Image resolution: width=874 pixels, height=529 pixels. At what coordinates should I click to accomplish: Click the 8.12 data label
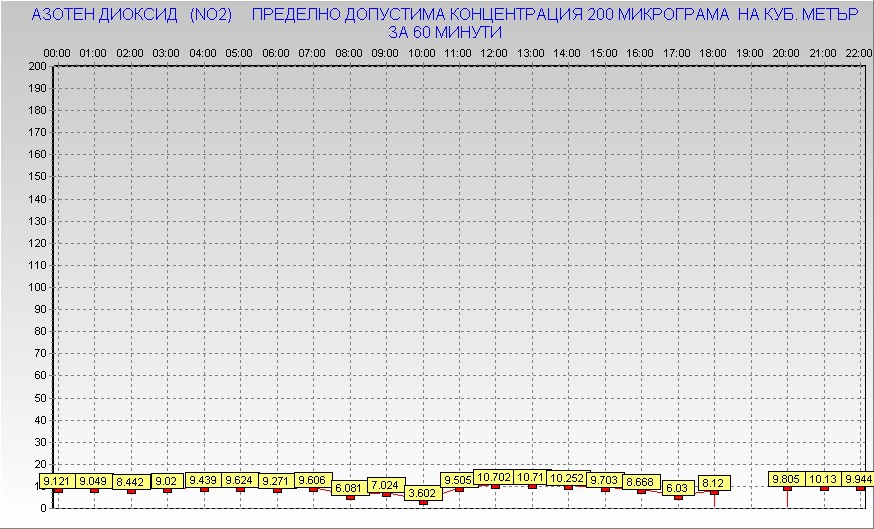click(x=714, y=483)
